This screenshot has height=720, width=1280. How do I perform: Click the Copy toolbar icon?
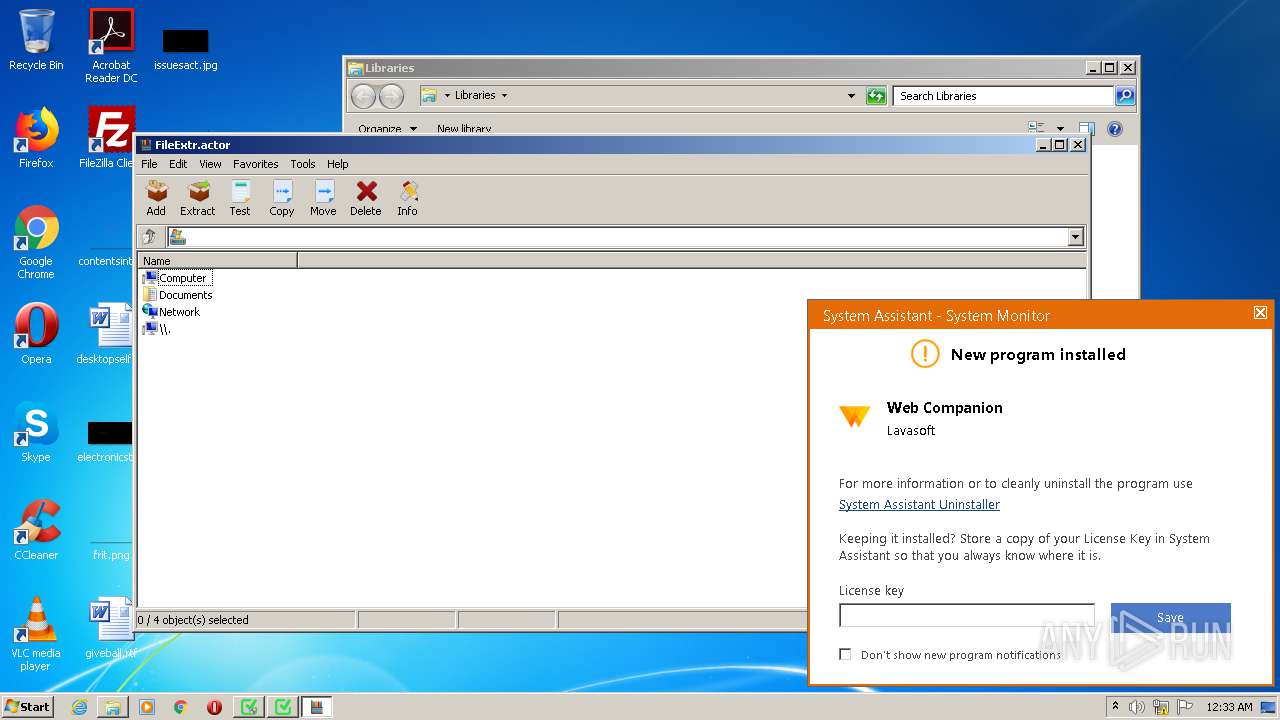point(282,198)
